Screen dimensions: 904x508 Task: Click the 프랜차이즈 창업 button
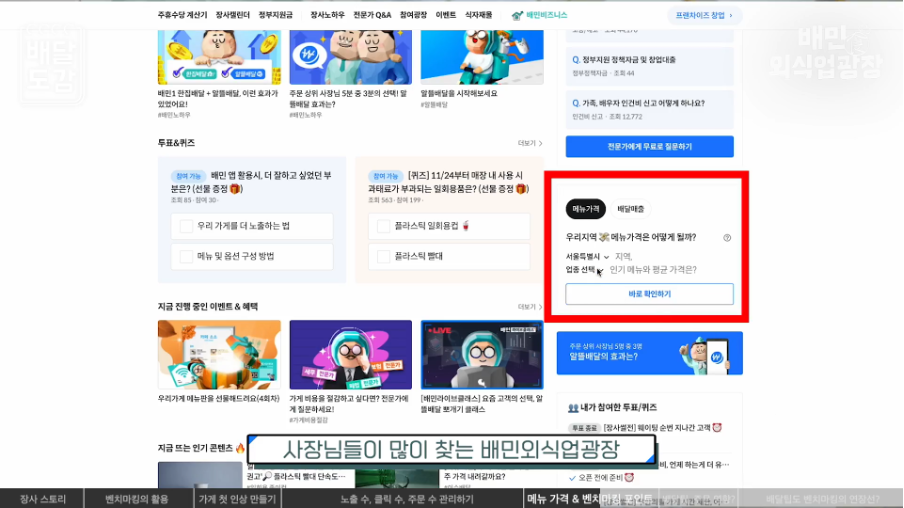click(705, 16)
